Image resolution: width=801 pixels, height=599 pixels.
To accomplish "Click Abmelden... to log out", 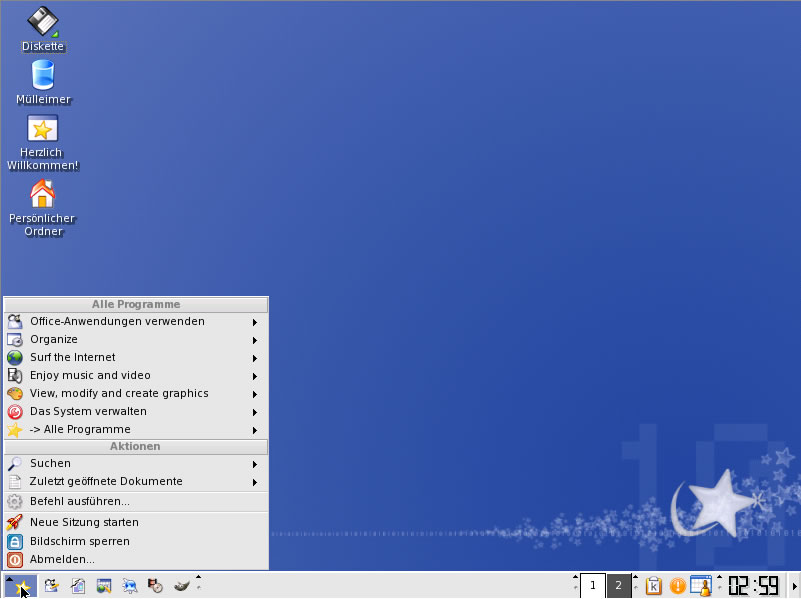I will (x=62, y=560).
